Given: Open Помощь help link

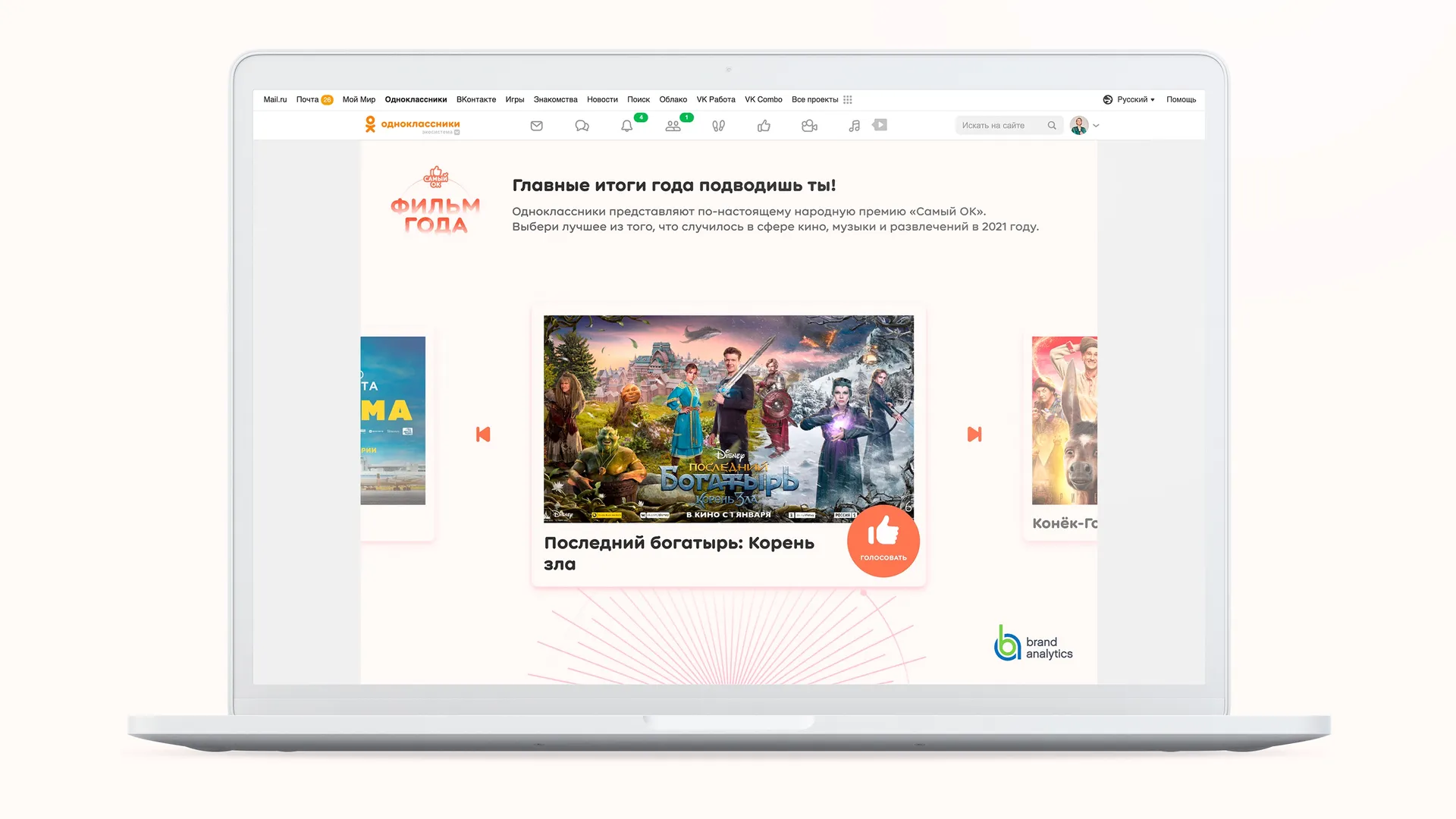Looking at the screenshot, I should (x=1181, y=99).
